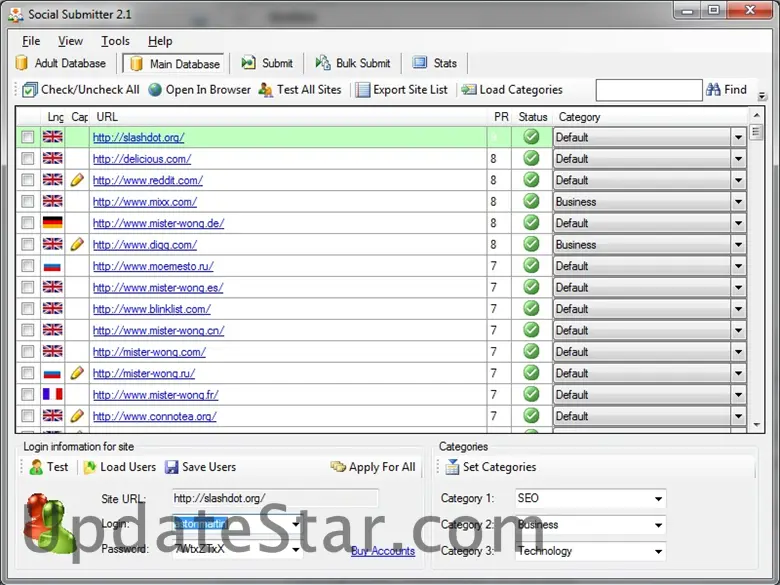Click the Check/Uncheck All toolbar icon
780x585 pixels.
click(x=30, y=90)
